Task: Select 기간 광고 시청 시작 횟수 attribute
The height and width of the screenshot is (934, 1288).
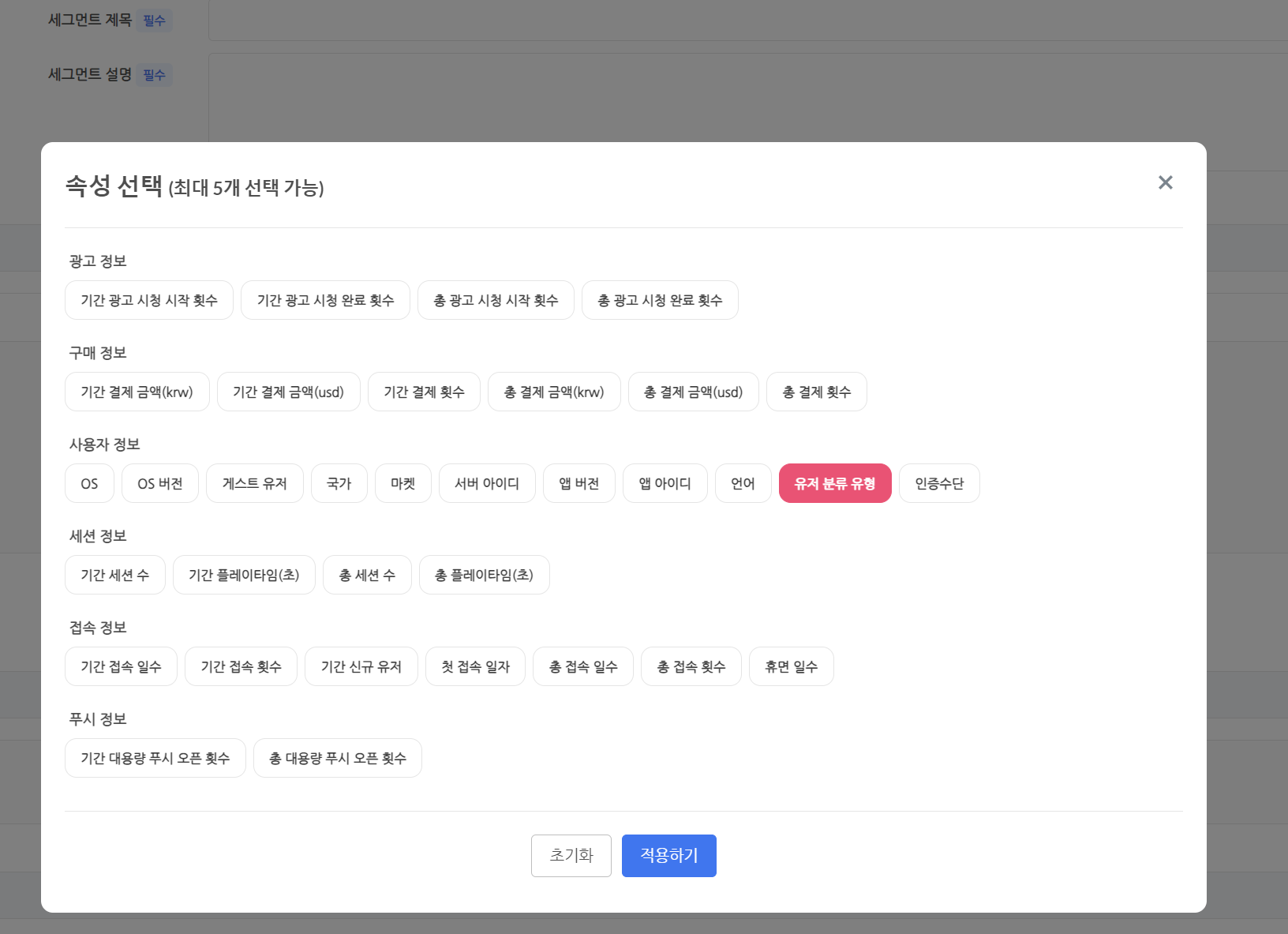Action: pos(149,300)
